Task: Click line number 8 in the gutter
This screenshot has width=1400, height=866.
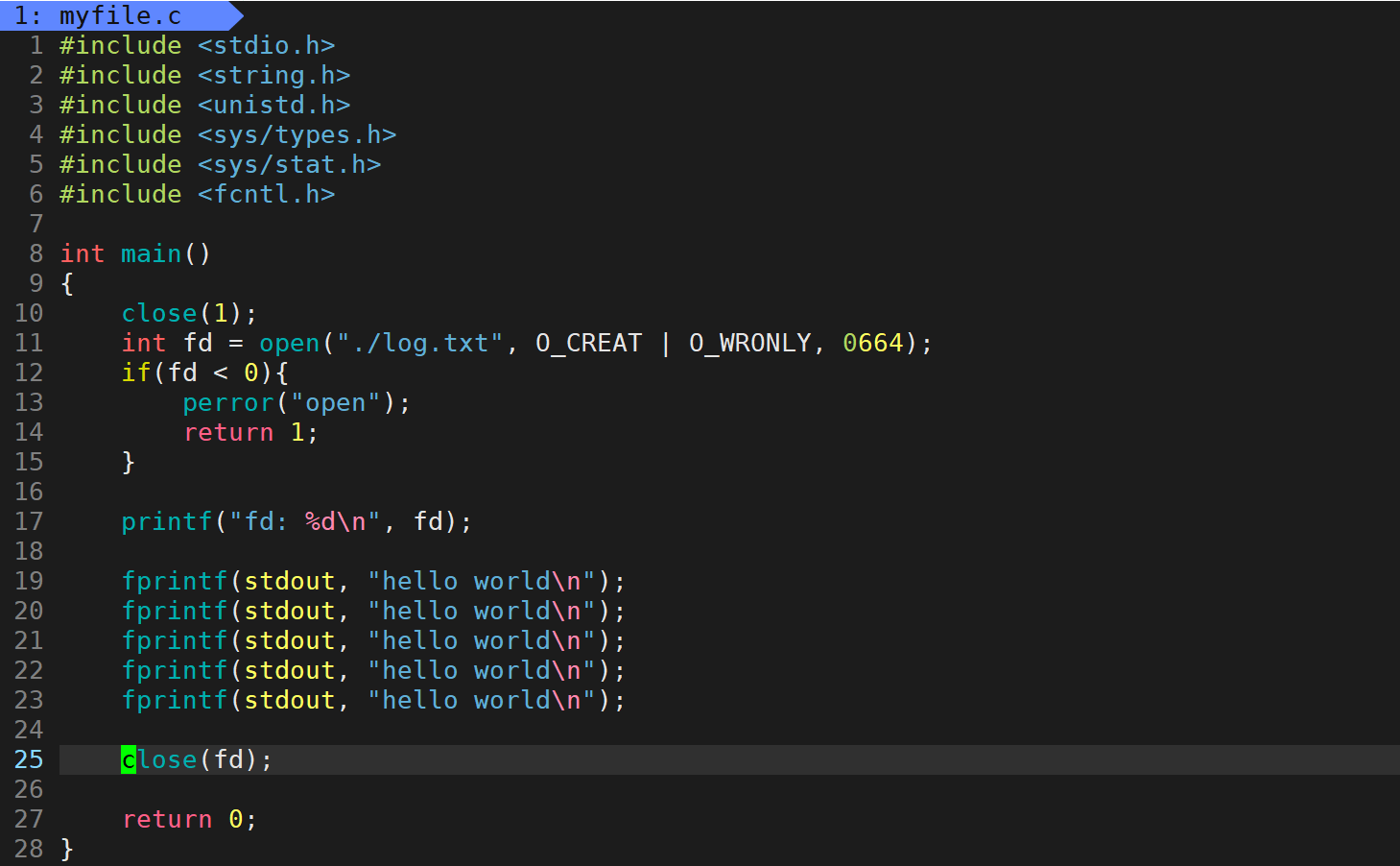Action: [36, 253]
